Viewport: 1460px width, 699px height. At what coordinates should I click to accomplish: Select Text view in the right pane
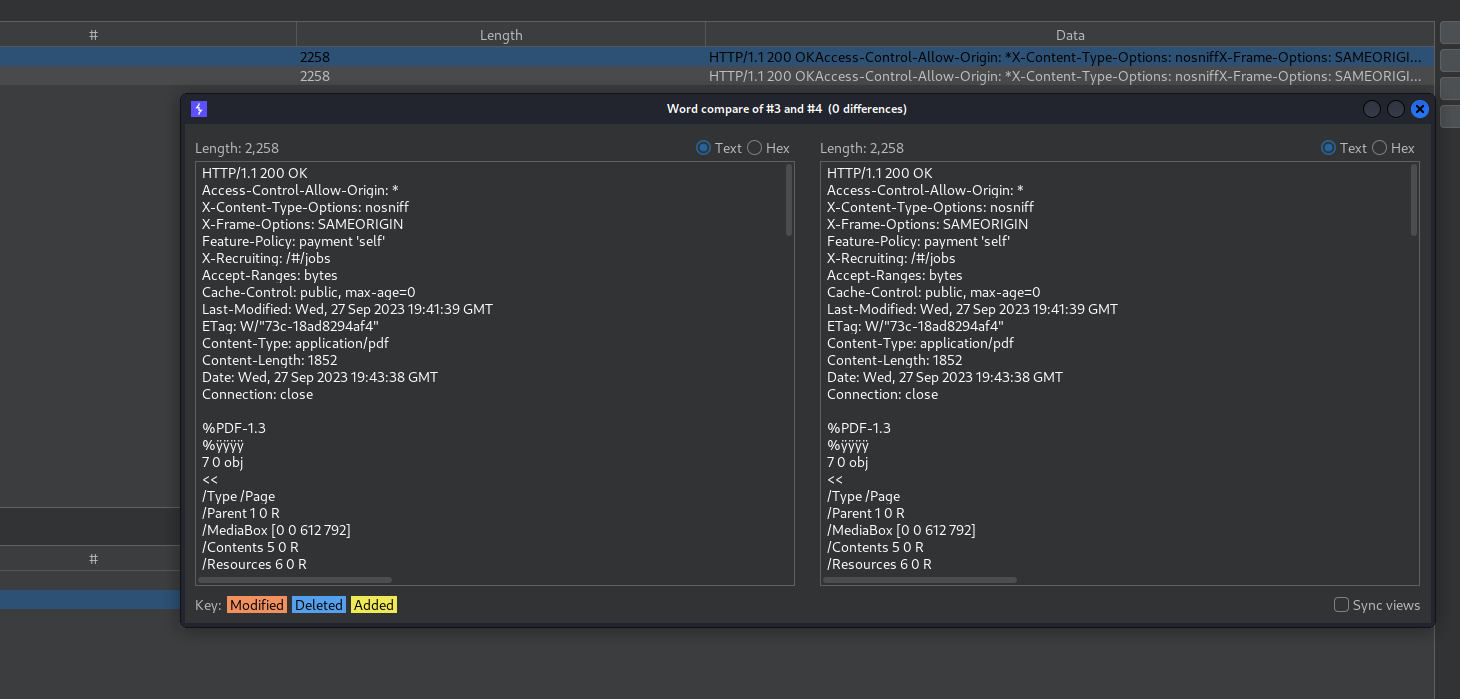pyautogui.click(x=1329, y=148)
